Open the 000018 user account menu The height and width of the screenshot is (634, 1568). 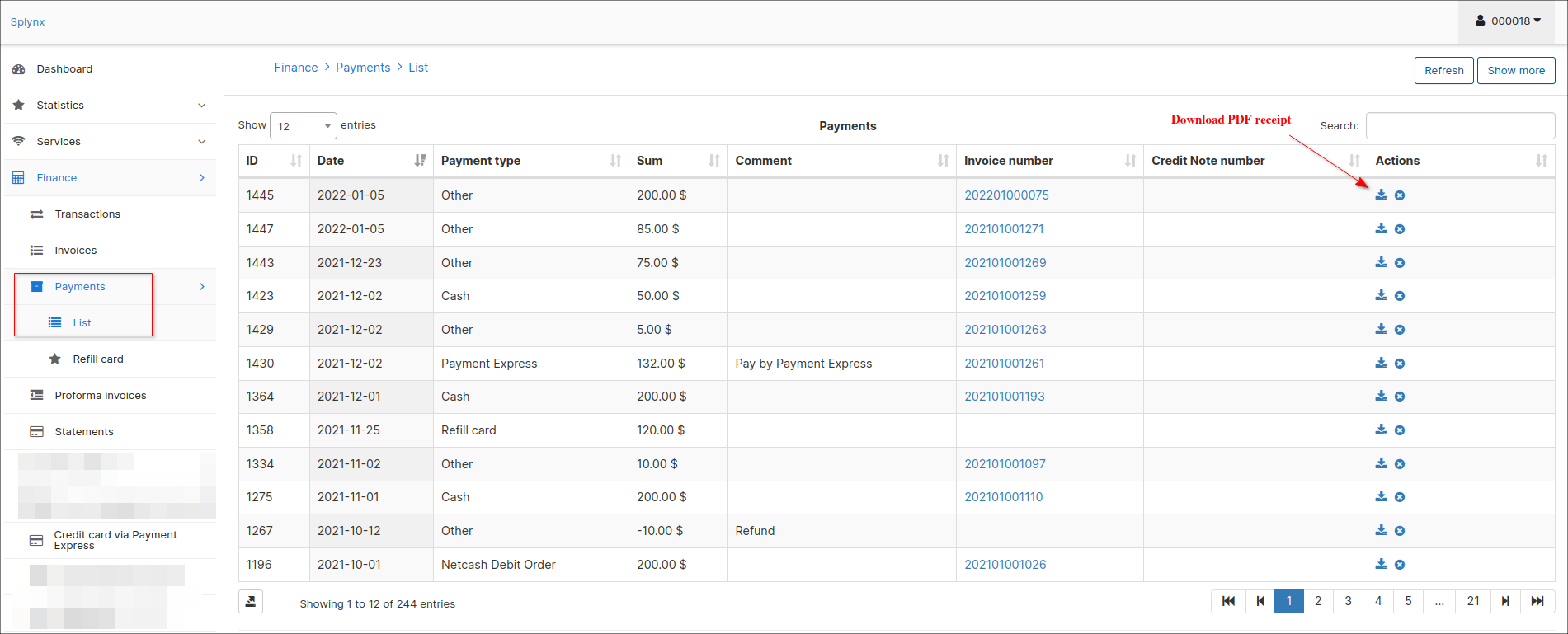[x=1508, y=21]
